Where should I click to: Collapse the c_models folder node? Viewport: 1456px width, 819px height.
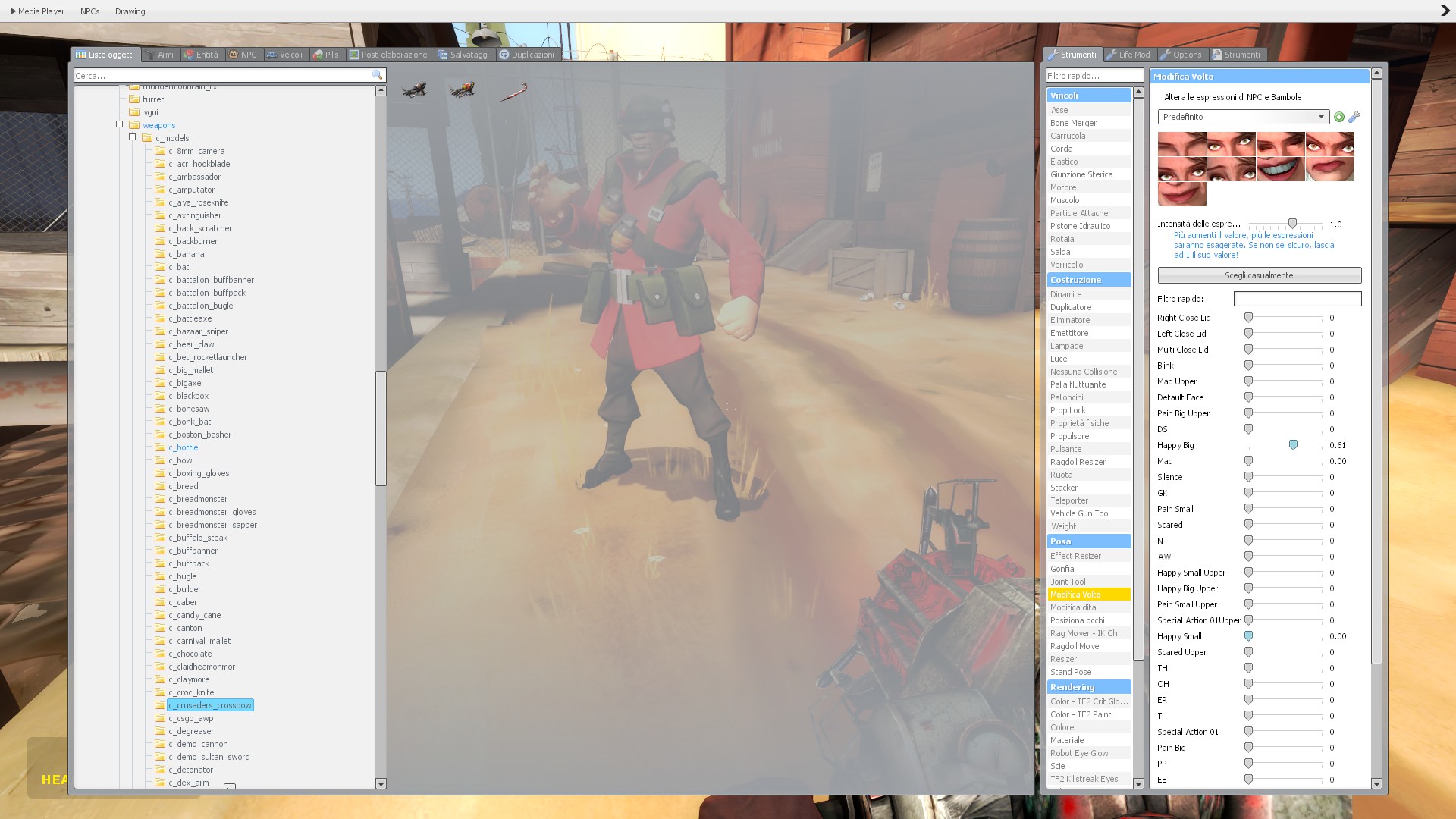[x=133, y=137]
